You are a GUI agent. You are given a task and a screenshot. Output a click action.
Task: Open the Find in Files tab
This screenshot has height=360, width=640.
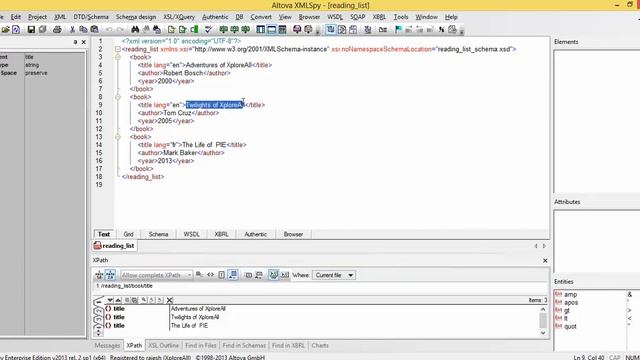200,346
